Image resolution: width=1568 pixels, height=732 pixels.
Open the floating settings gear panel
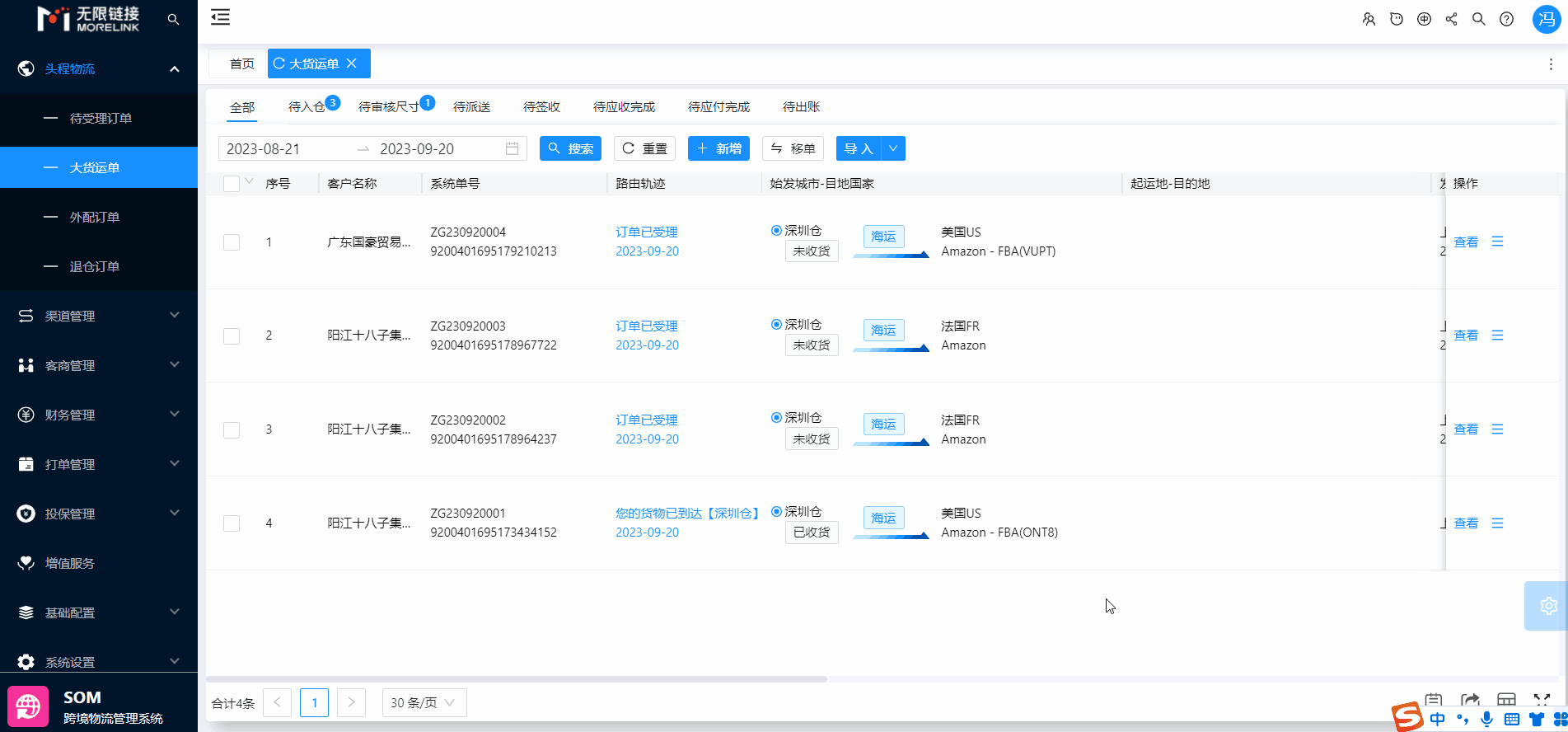click(x=1547, y=606)
